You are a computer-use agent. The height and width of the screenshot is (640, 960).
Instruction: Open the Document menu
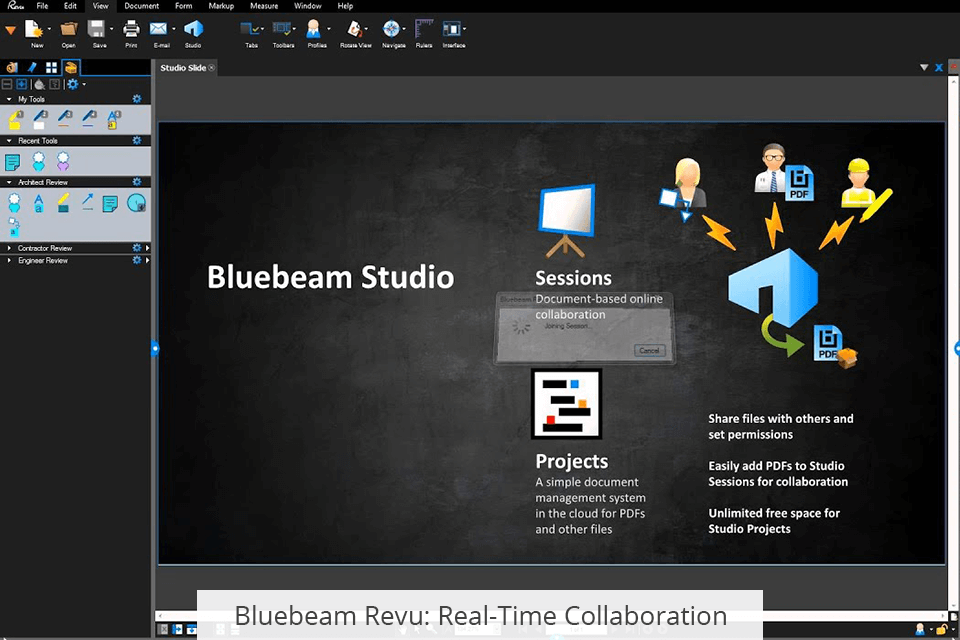point(141,6)
